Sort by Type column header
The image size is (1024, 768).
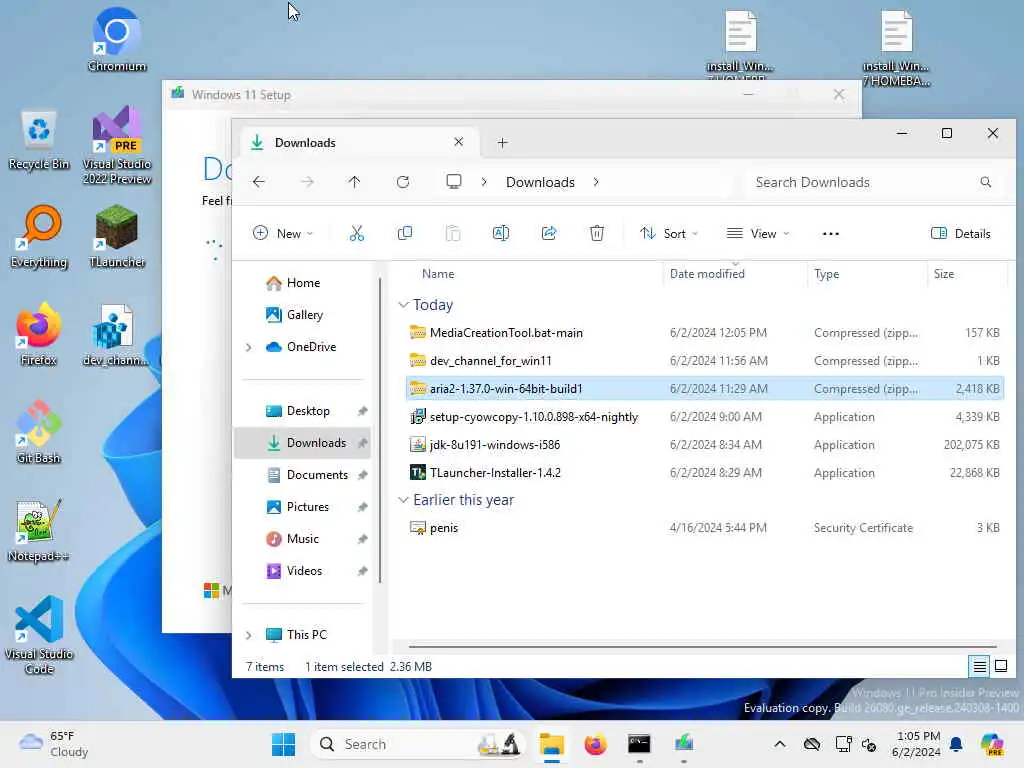coord(867,274)
